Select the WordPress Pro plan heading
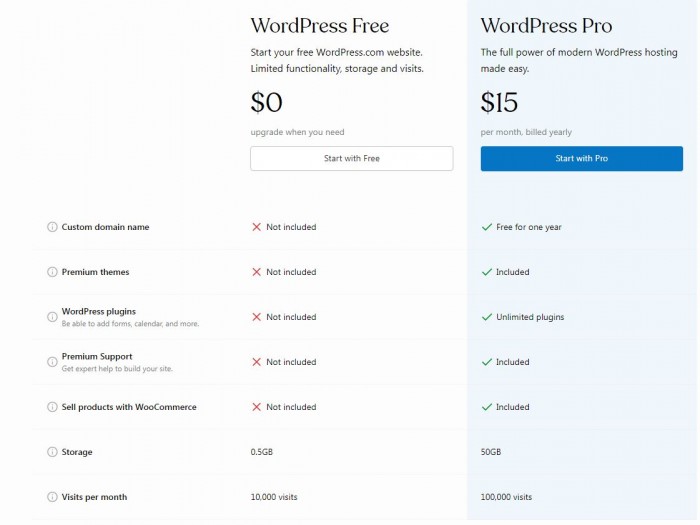This screenshot has height=525, width=700. 546,25
